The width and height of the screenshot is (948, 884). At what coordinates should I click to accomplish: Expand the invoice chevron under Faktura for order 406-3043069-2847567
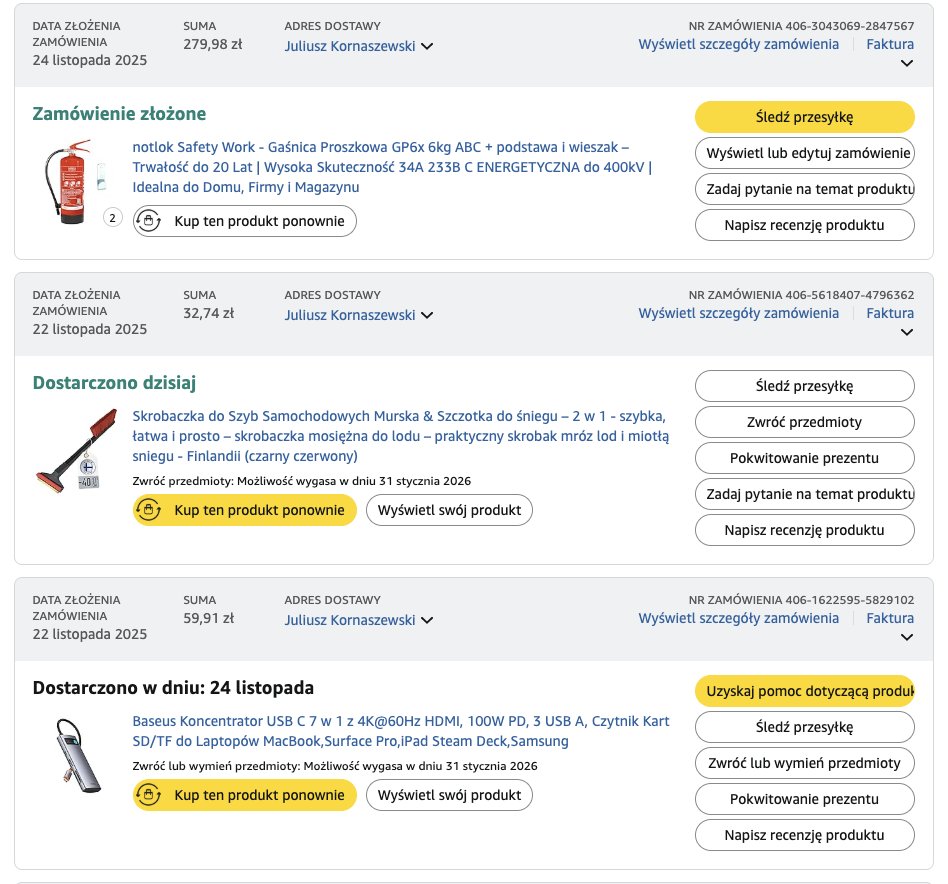point(906,63)
